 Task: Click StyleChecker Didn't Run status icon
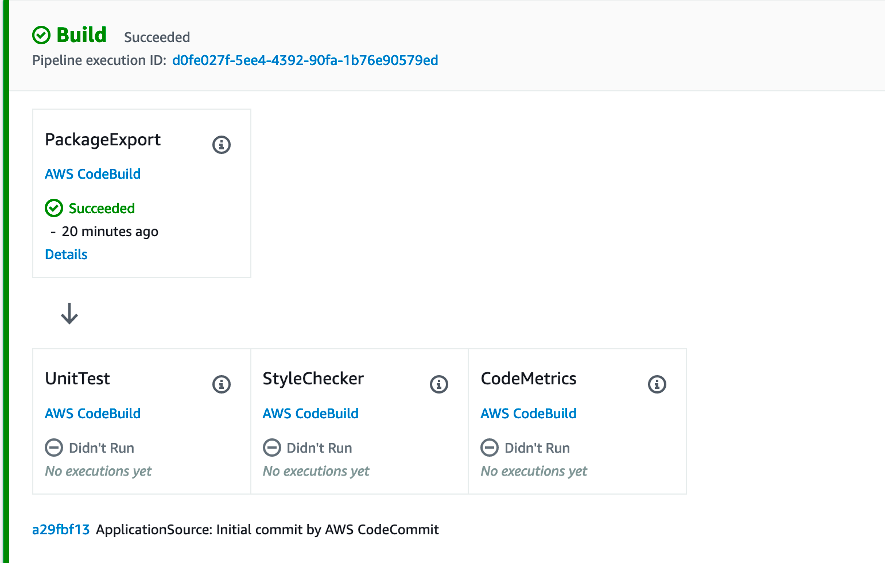point(271,448)
